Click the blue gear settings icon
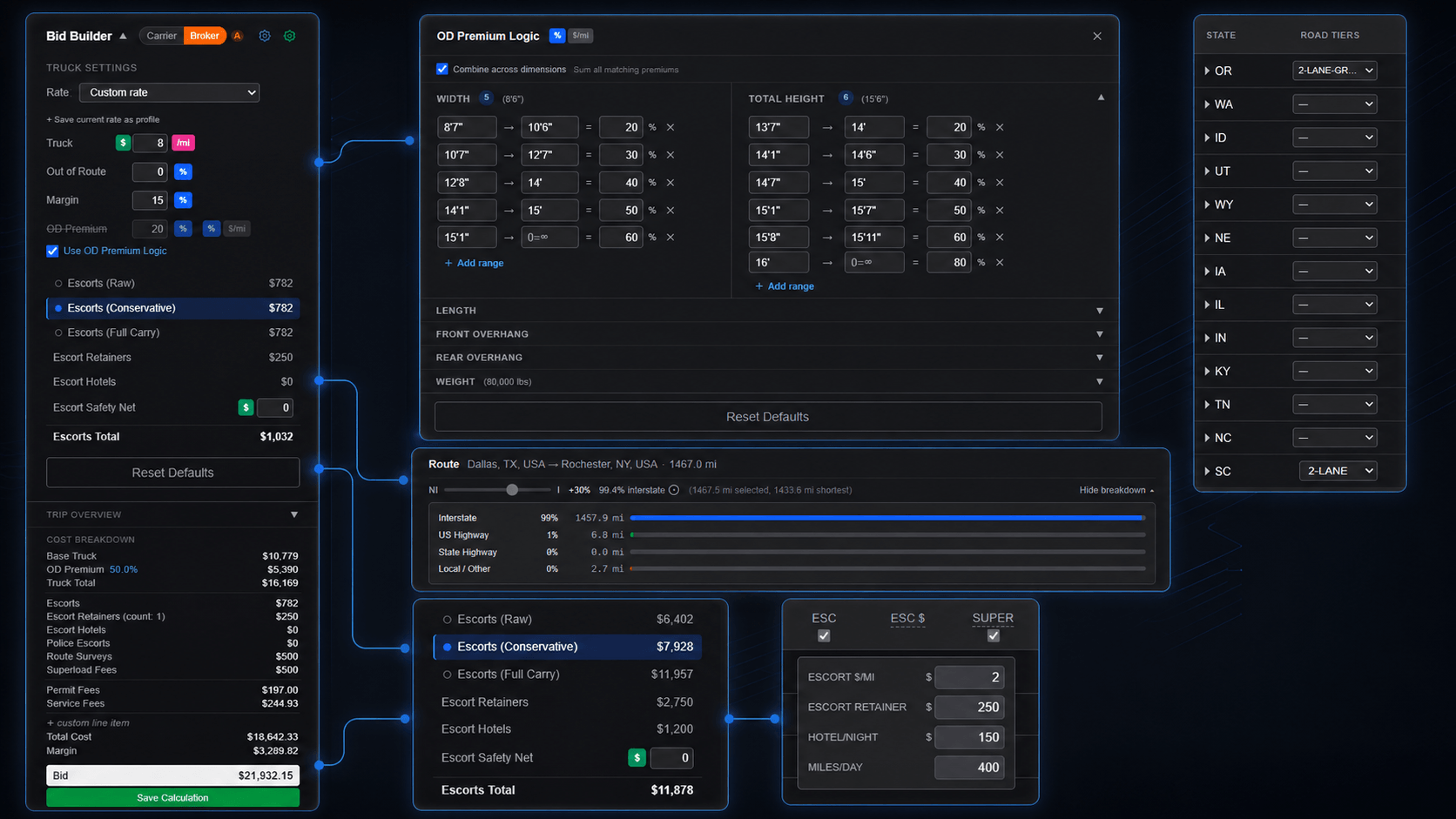 coord(265,36)
